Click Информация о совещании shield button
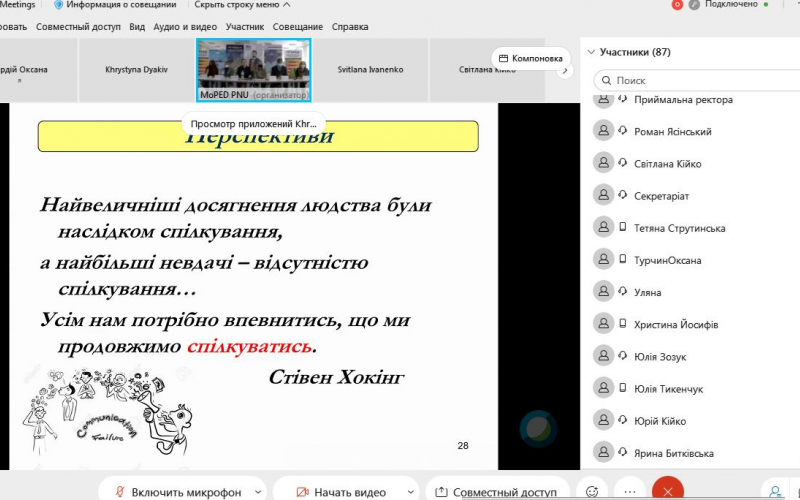 pos(115,5)
